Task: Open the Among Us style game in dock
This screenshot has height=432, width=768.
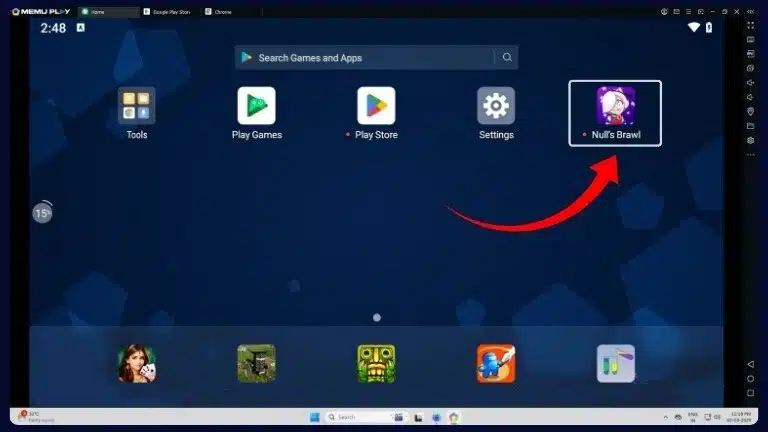Action: coord(496,363)
